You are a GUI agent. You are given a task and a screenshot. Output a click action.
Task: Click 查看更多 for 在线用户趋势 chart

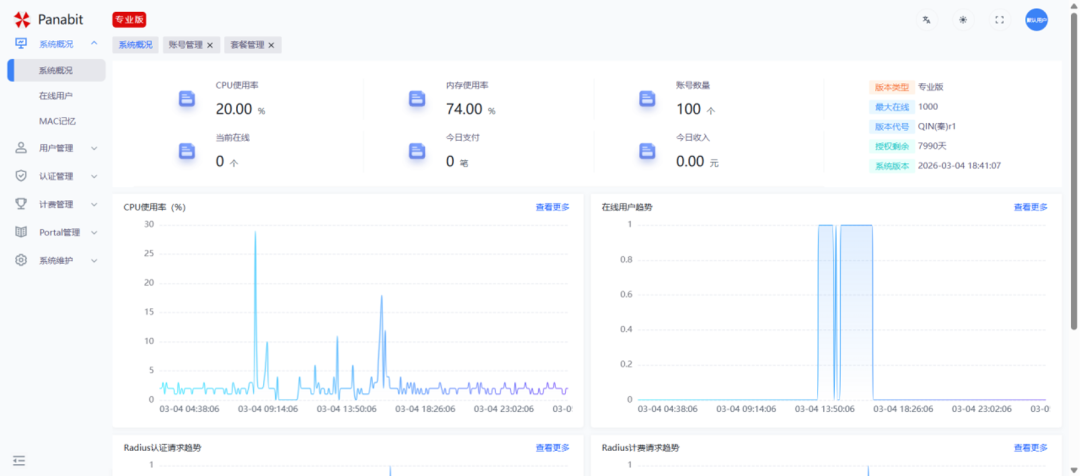[x=1030, y=207]
